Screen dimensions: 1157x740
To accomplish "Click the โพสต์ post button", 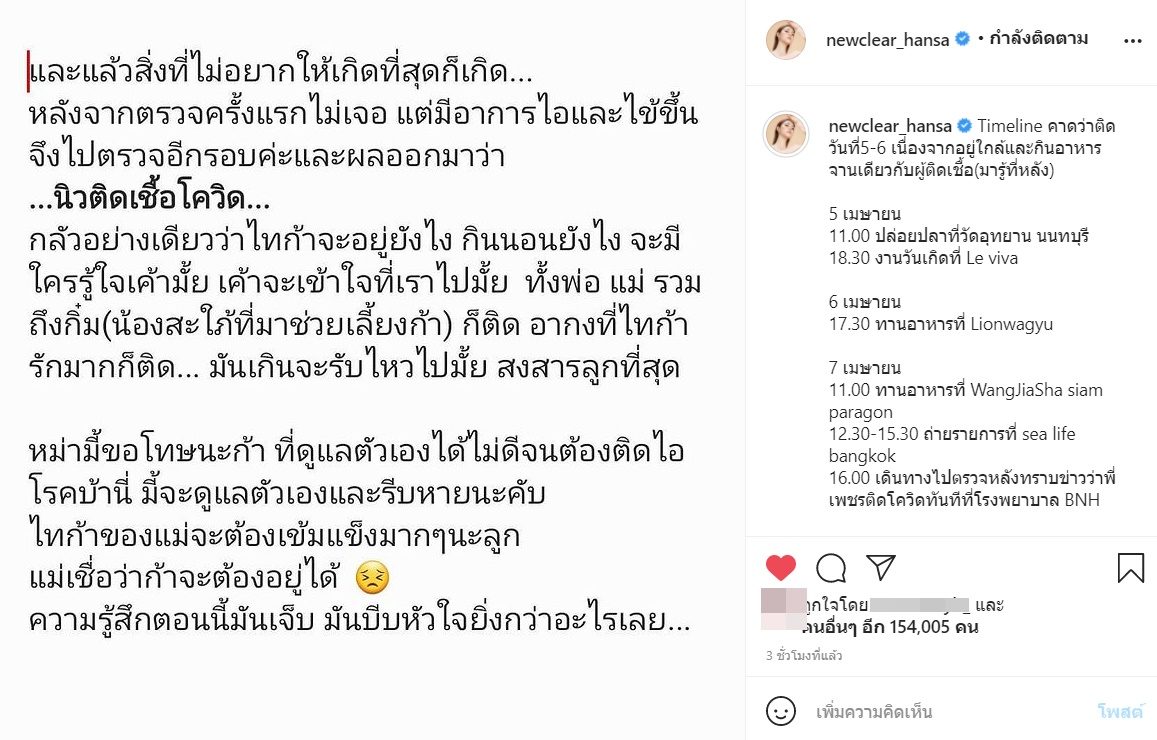I will coord(1120,711).
